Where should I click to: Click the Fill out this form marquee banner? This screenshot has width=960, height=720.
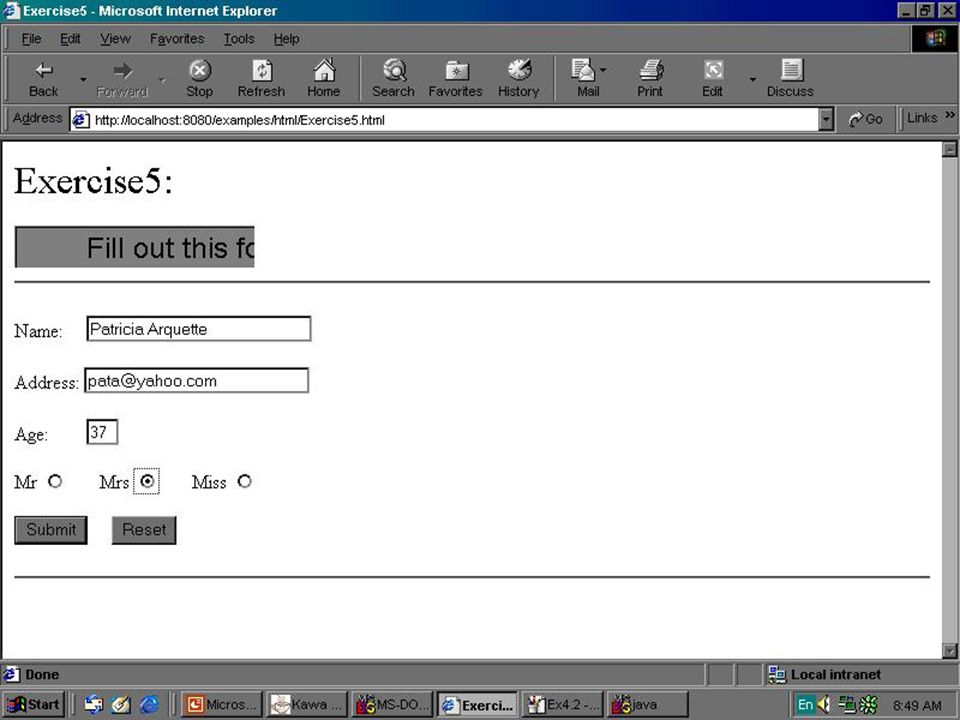pyautogui.click(x=134, y=247)
